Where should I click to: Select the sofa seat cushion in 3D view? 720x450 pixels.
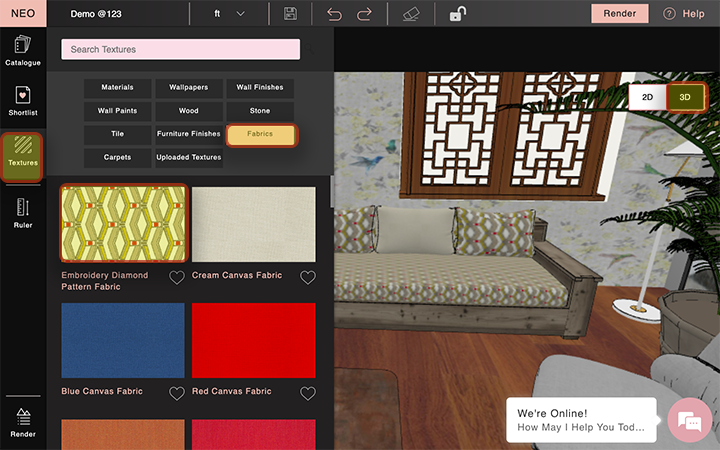click(x=450, y=280)
